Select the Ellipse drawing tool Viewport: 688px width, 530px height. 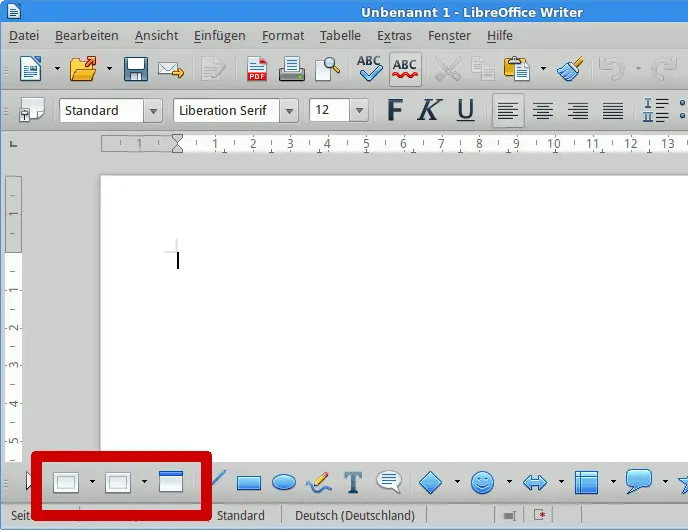pos(284,483)
